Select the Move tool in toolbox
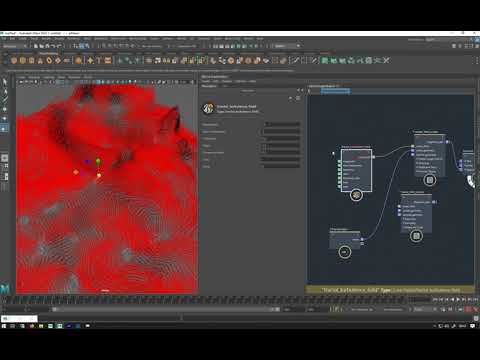 click(4, 109)
